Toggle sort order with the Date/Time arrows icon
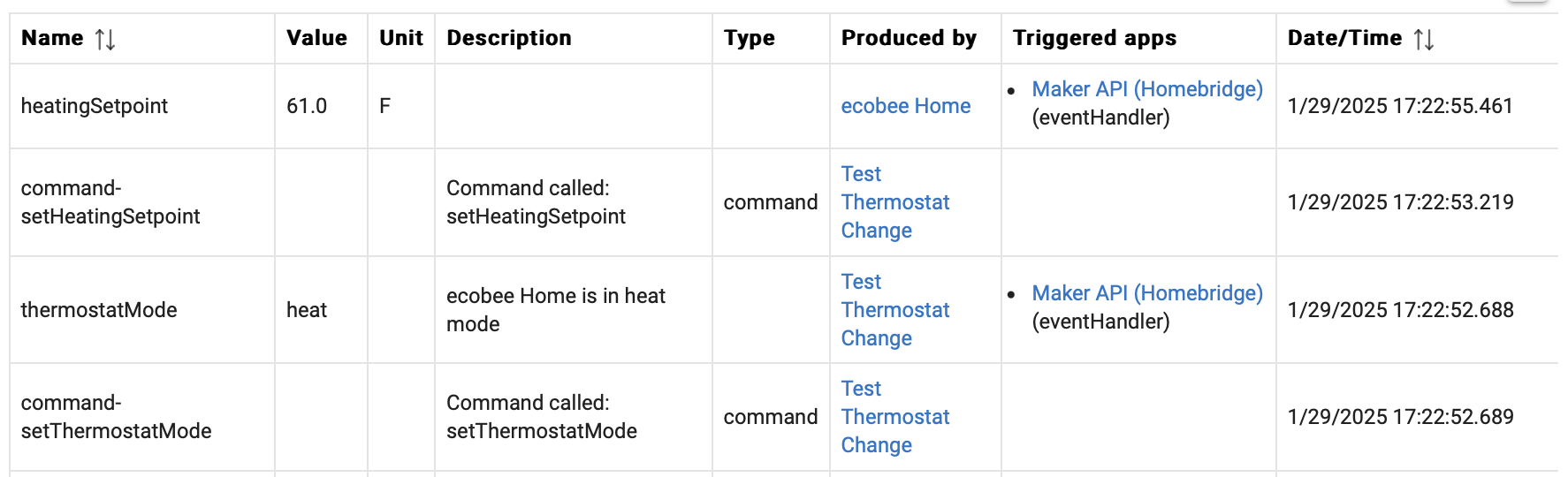The width and height of the screenshot is (1568, 477). [1424, 39]
